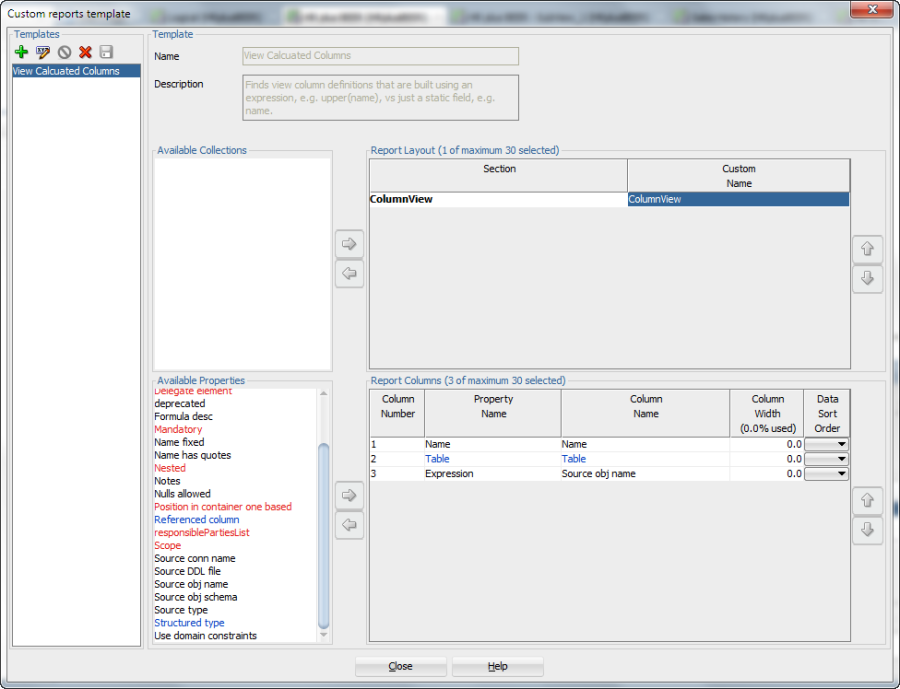Save the template changes

(x=106, y=51)
